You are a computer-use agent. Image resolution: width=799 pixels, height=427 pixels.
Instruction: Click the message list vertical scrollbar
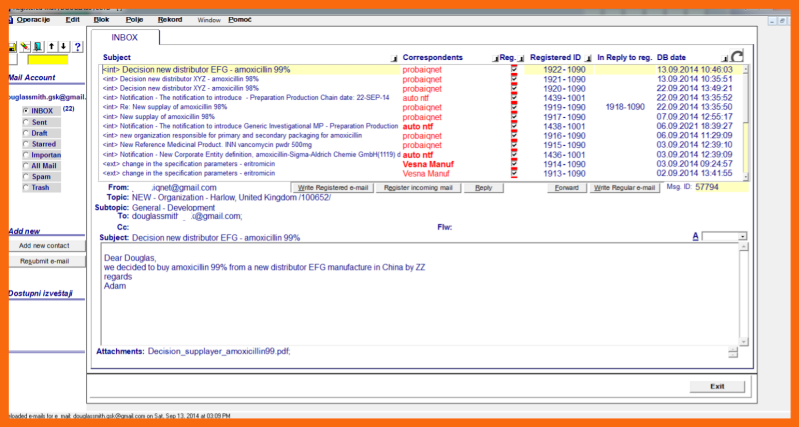pyautogui.click(x=746, y=122)
